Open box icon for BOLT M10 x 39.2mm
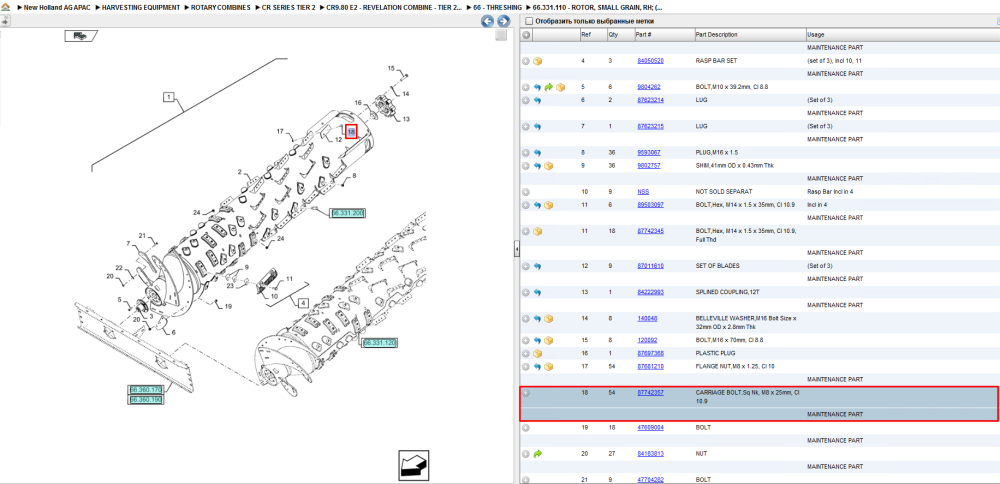Image resolution: width=1000 pixels, height=484 pixels. [x=560, y=87]
